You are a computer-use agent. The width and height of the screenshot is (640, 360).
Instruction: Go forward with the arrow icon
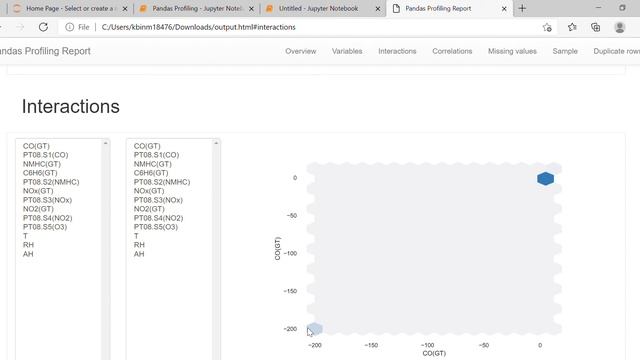20,27
